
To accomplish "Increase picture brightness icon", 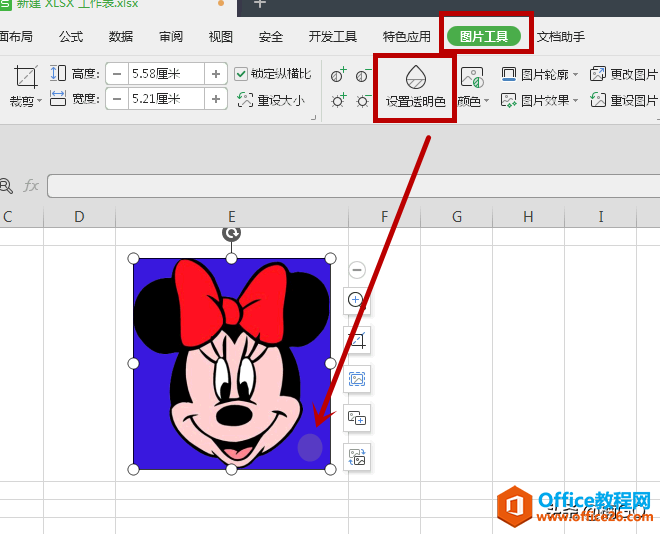I will click(338, 100).
